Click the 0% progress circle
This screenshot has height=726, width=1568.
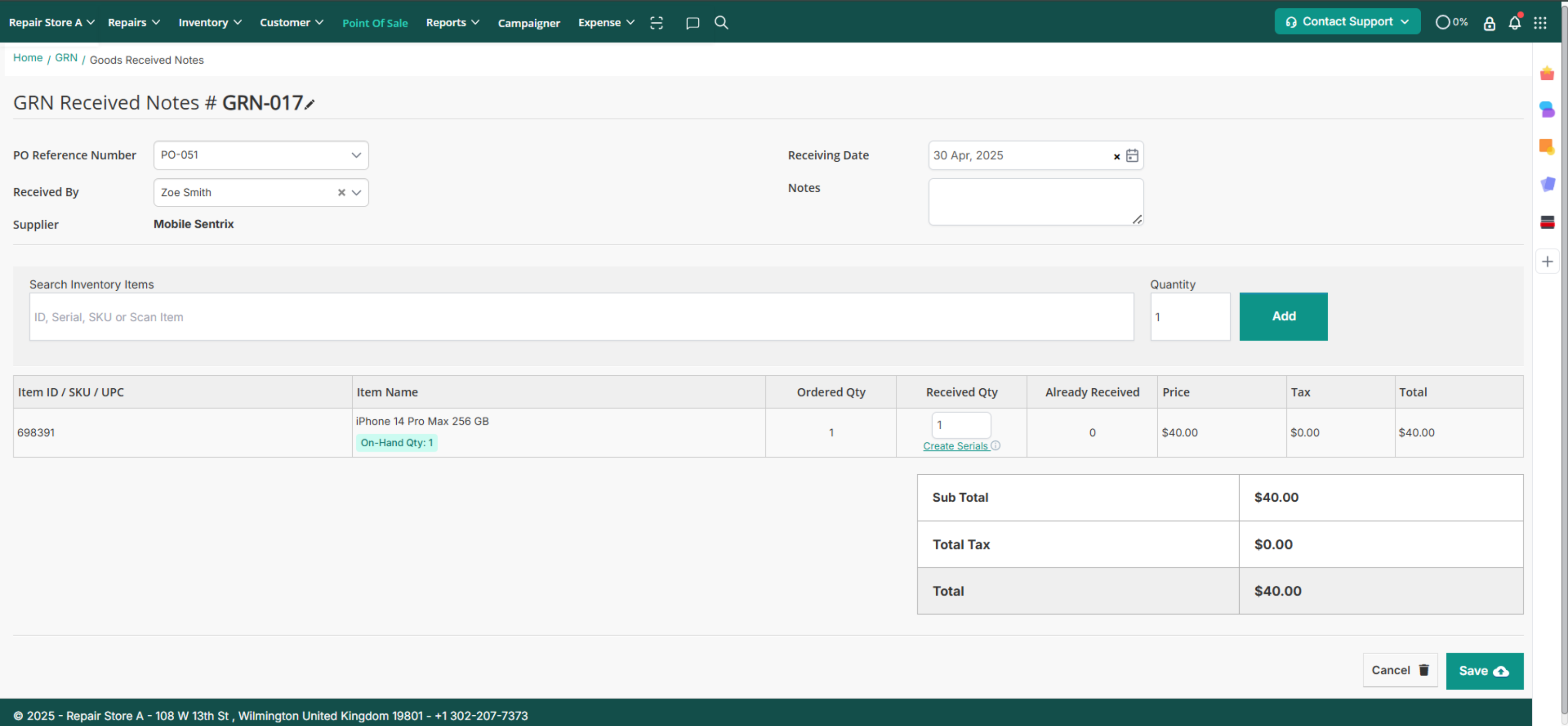coord(1451,22)
